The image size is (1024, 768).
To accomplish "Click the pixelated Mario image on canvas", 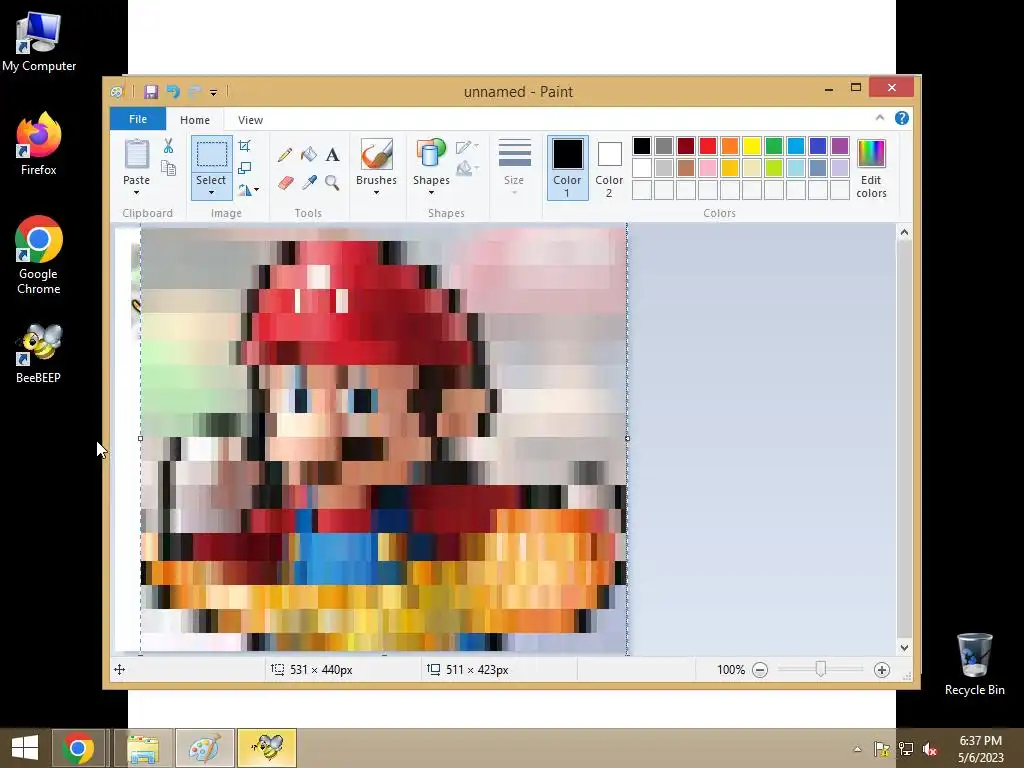I will pos(383,439).
